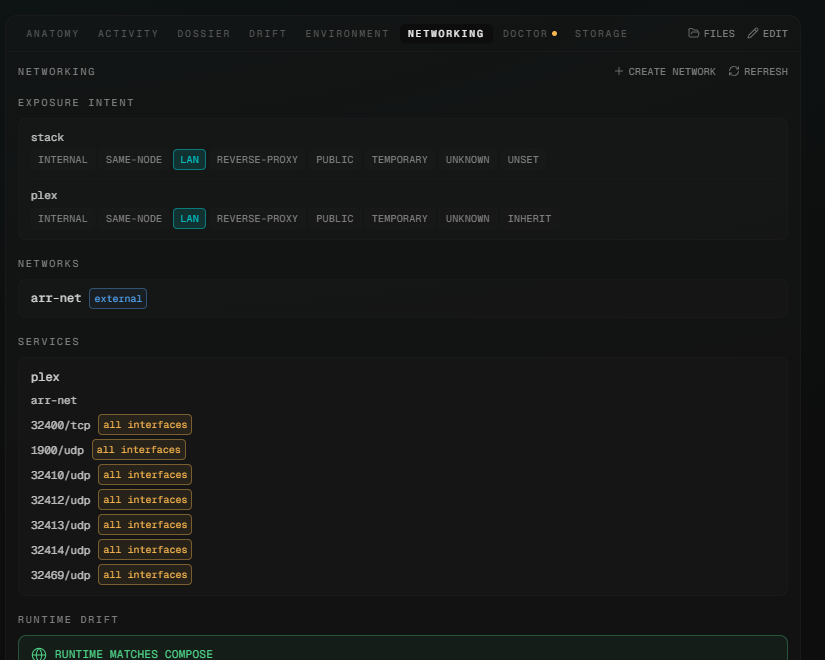Click all interfaces badge for 32412/udp

point(145,499)
